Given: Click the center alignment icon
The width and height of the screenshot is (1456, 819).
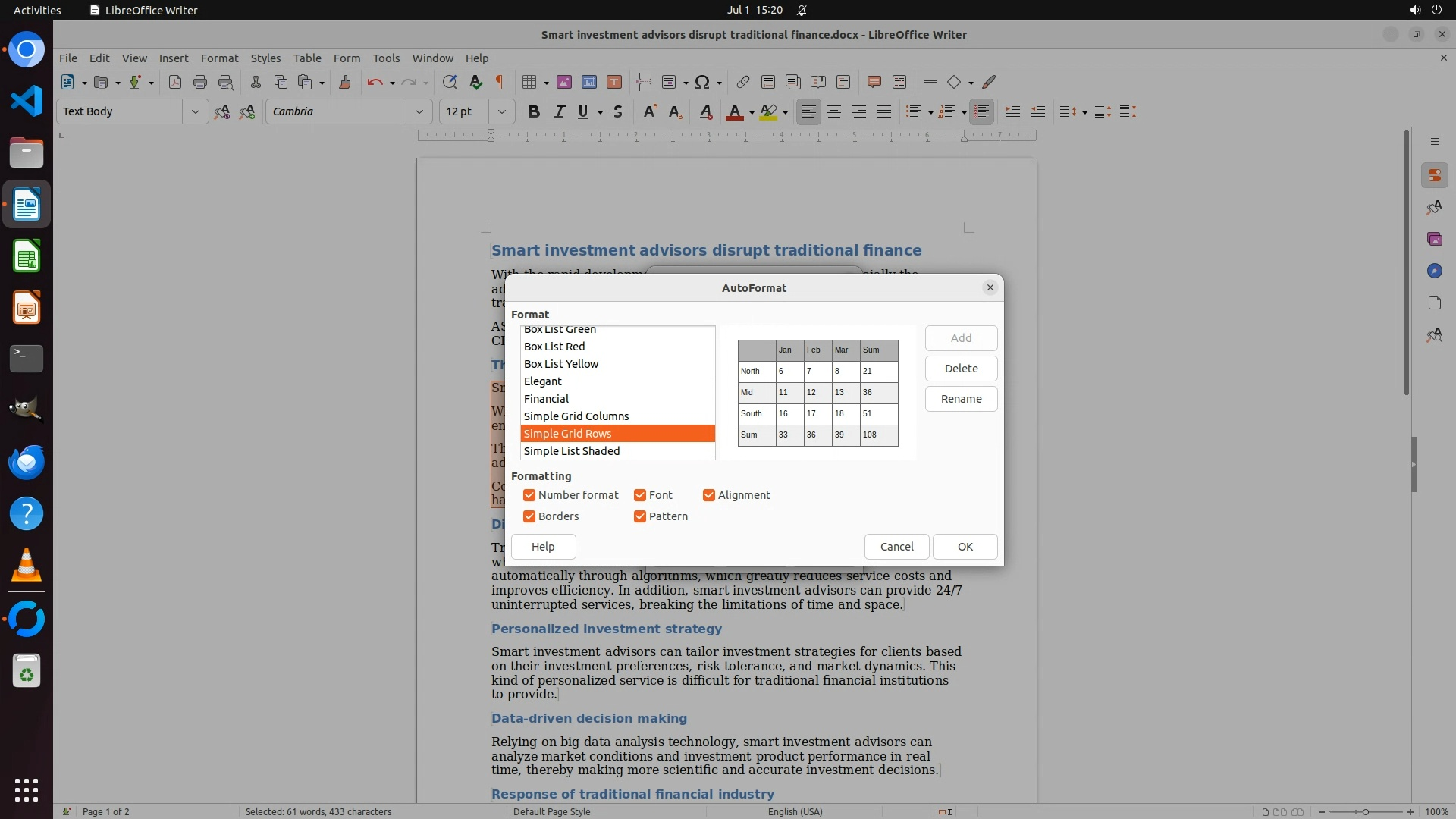Looking at the screenshot, I should 834,112.
